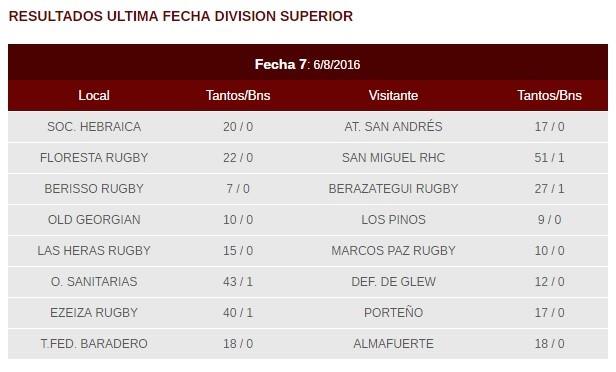
Task: Click the Fecha 7 date header
Action: point(307,64)
